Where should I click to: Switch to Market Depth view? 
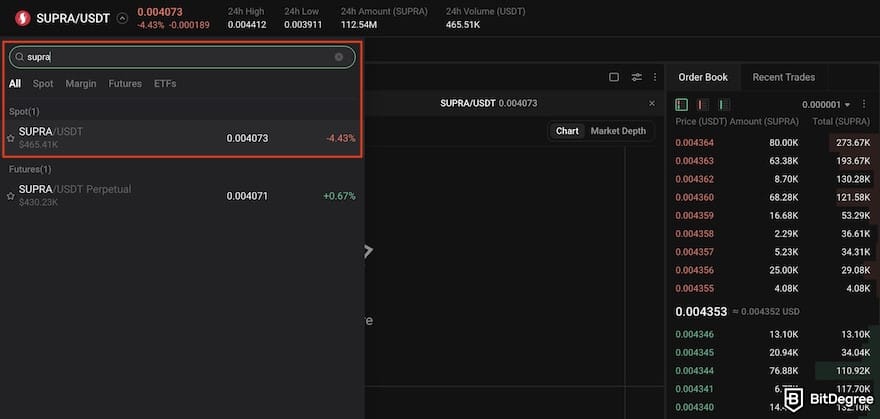618,131
